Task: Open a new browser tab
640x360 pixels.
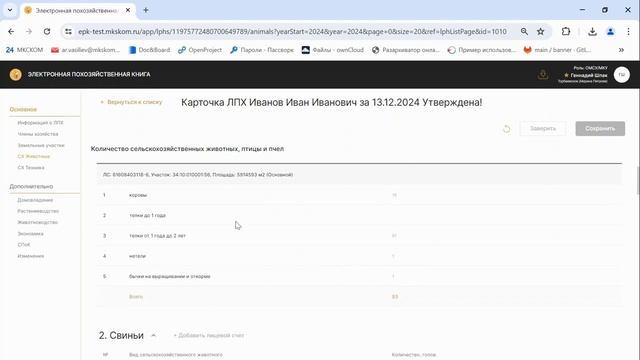Action: (146, 10)
